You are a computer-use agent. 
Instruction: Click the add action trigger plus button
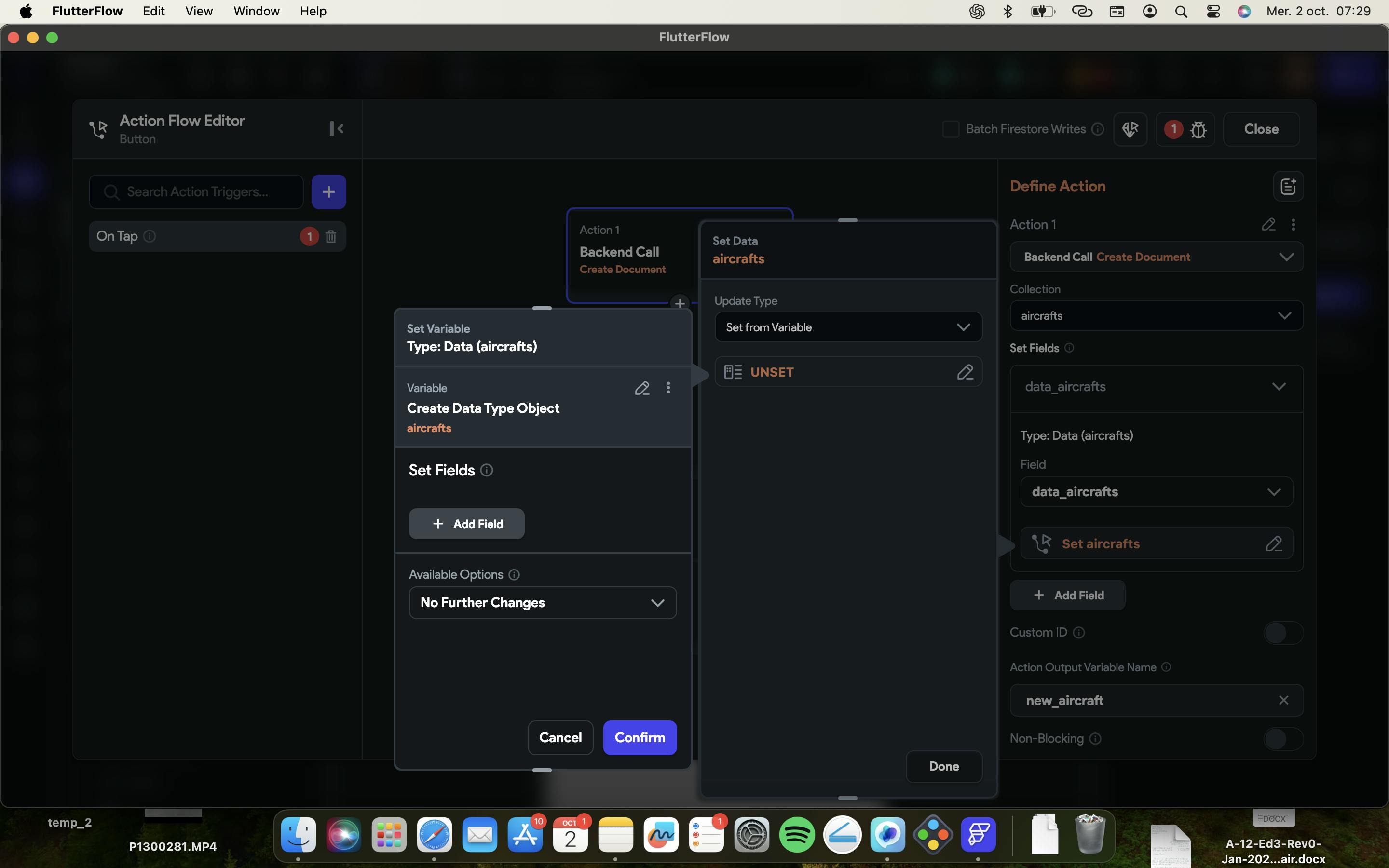tap(328, 192)
